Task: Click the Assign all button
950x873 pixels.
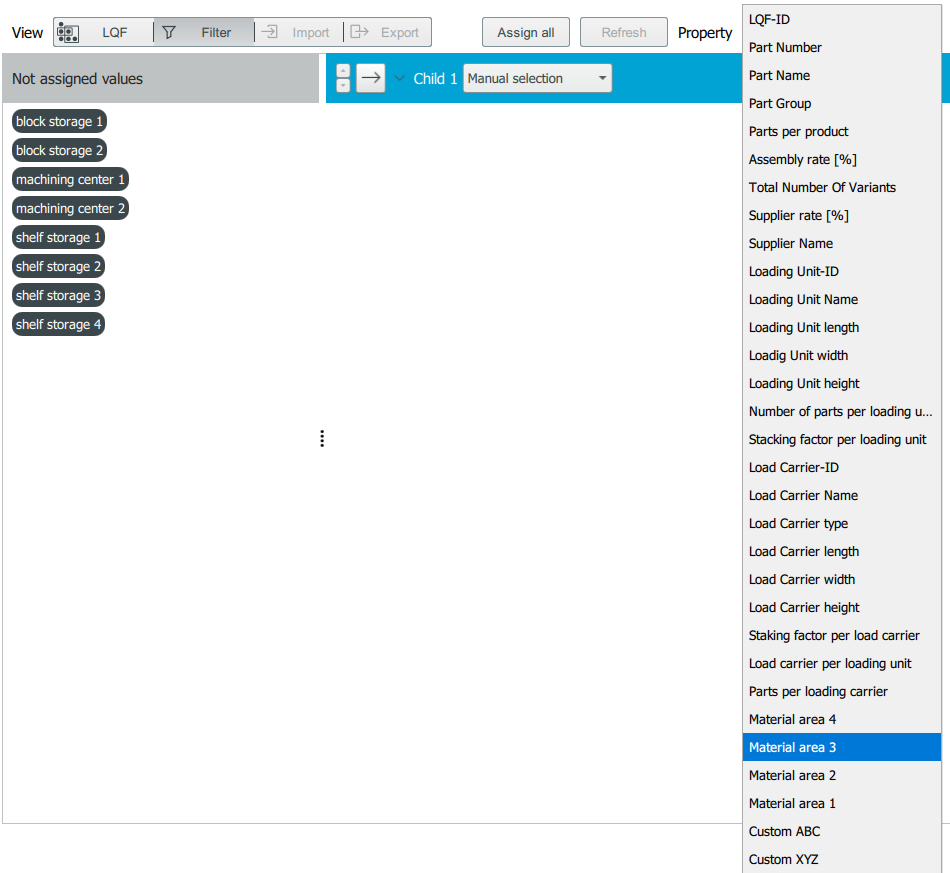Action: [x=525, y=32]
